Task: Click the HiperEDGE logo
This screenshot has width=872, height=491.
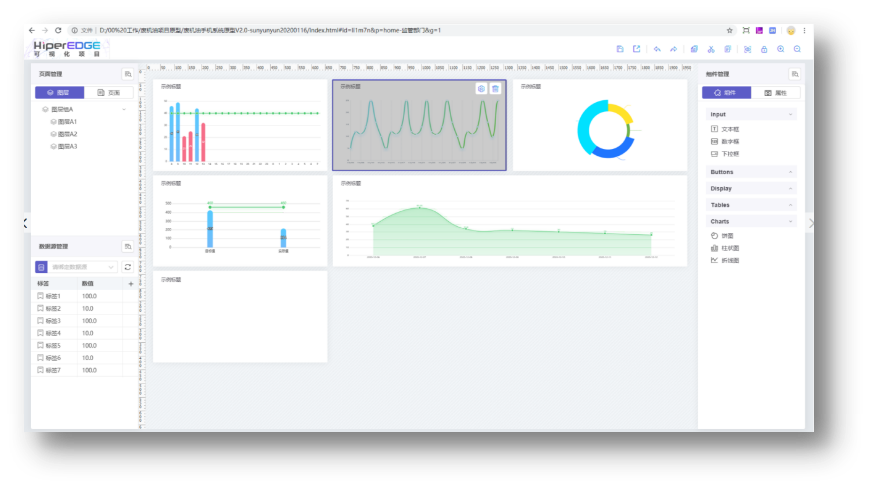Action: click(x=67, y=48)
